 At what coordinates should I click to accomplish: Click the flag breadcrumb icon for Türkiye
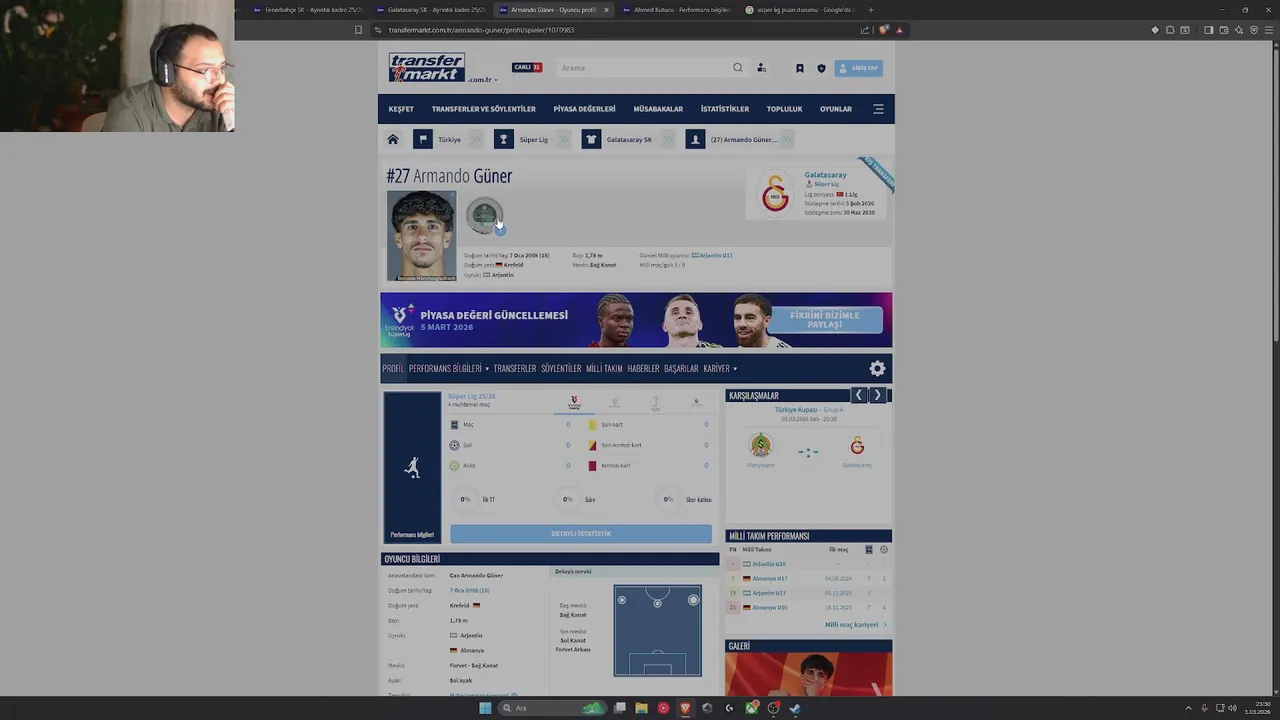coord(423,139)
